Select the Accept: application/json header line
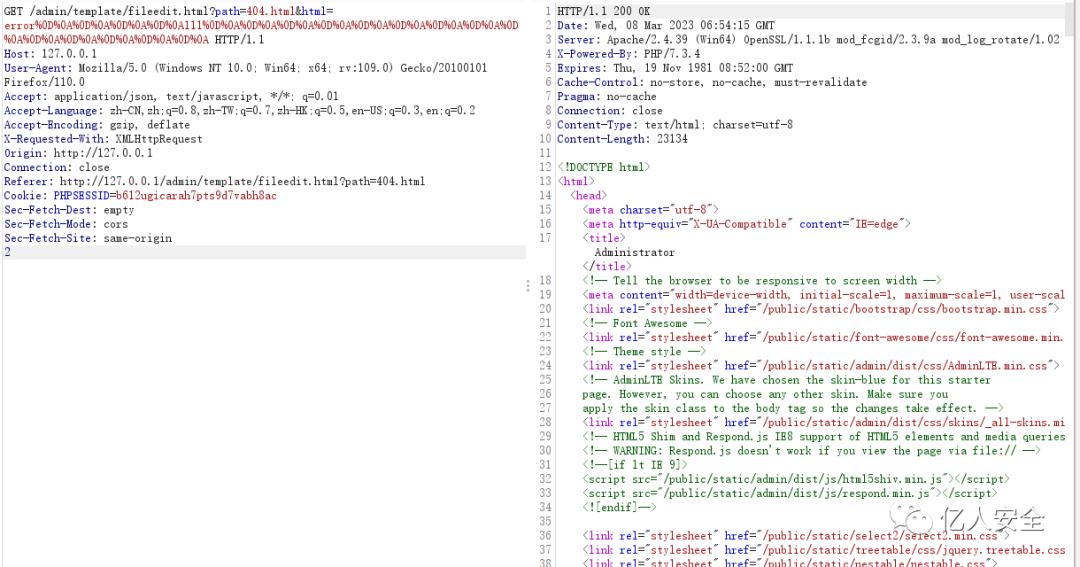The width and height of the screenshot is (1080, 567). (x=171, y=96)
